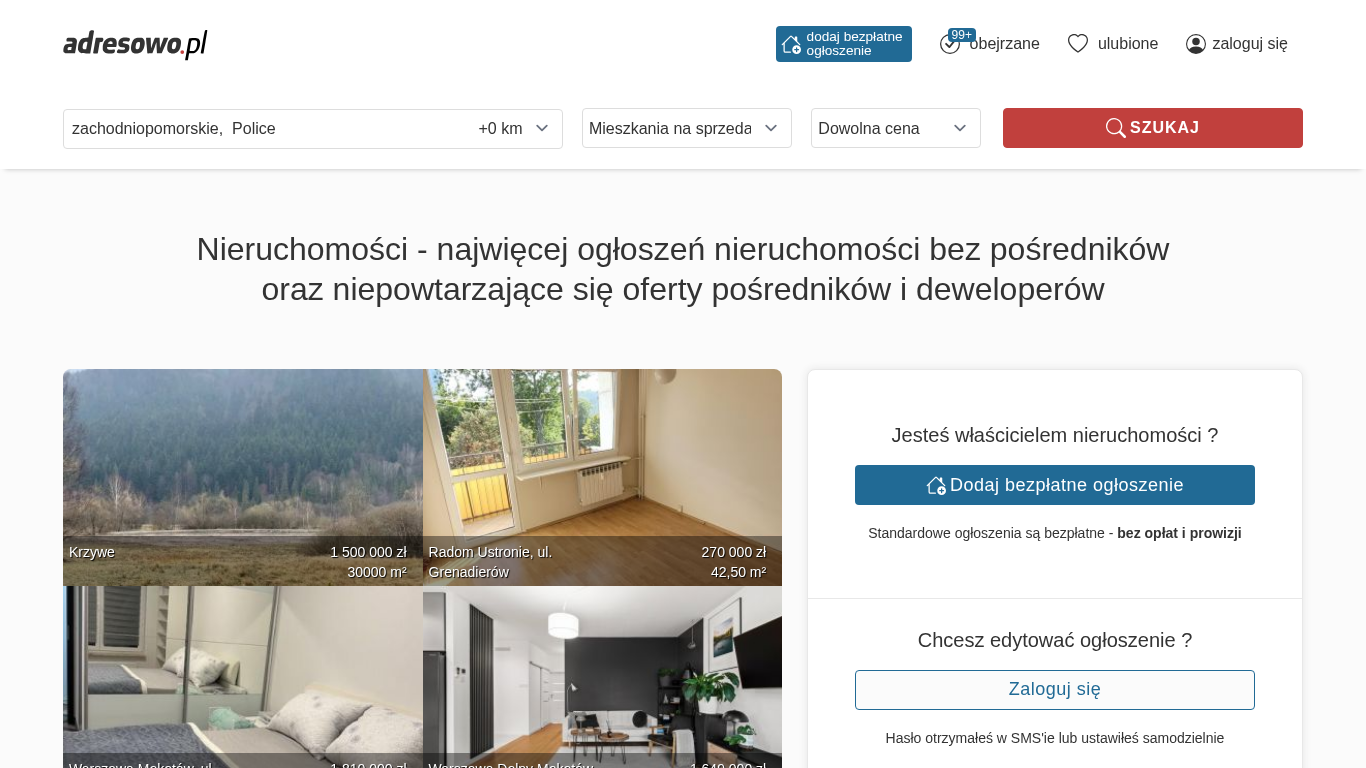Open the obejrzane menu link

tap(1004, 44)
